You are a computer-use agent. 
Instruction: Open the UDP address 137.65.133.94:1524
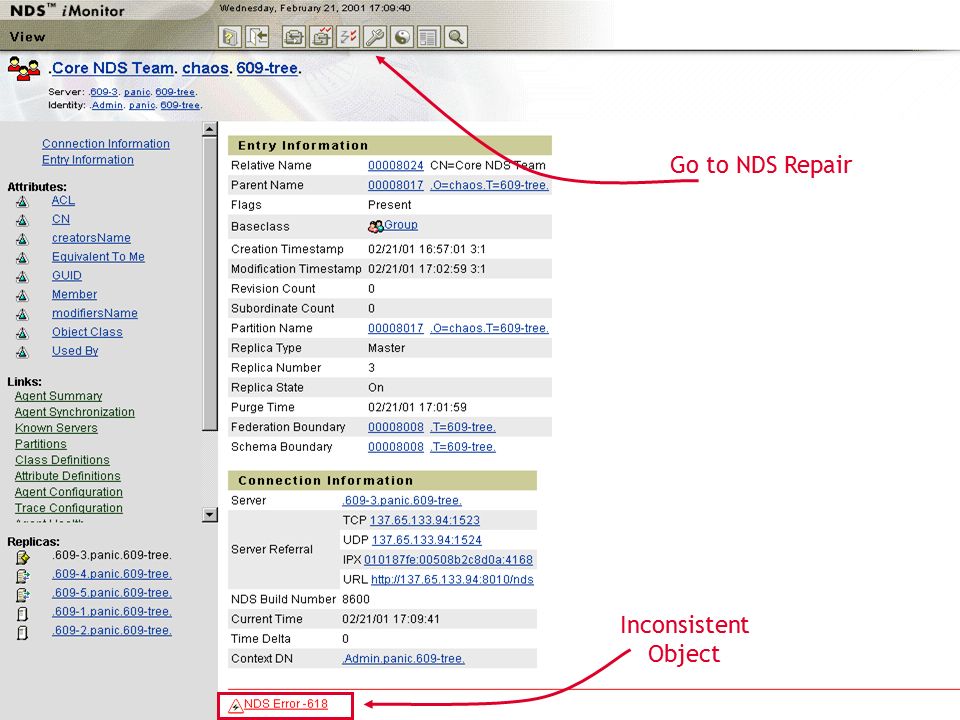427,540
